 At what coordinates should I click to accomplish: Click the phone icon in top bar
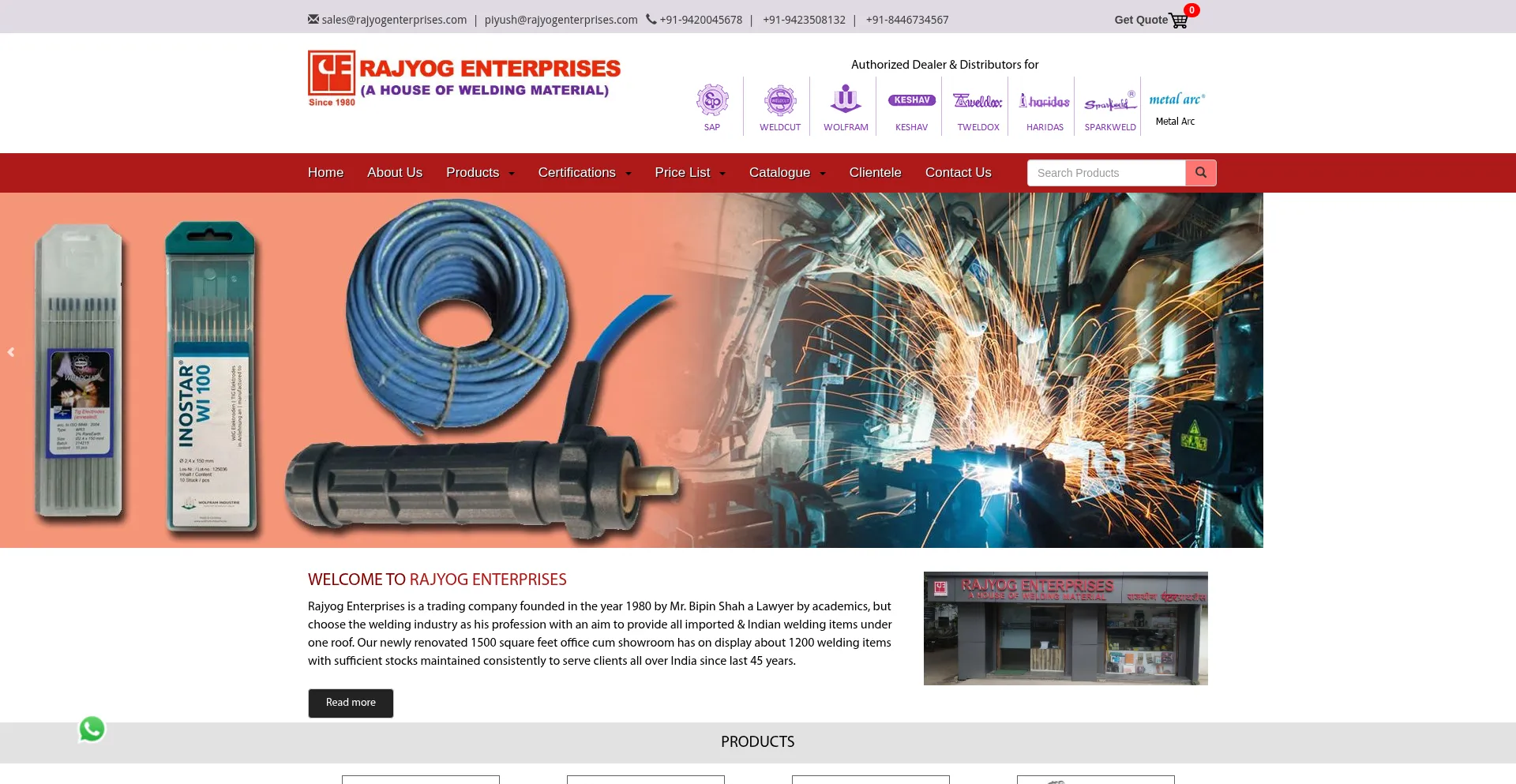(x=651, y=19)
